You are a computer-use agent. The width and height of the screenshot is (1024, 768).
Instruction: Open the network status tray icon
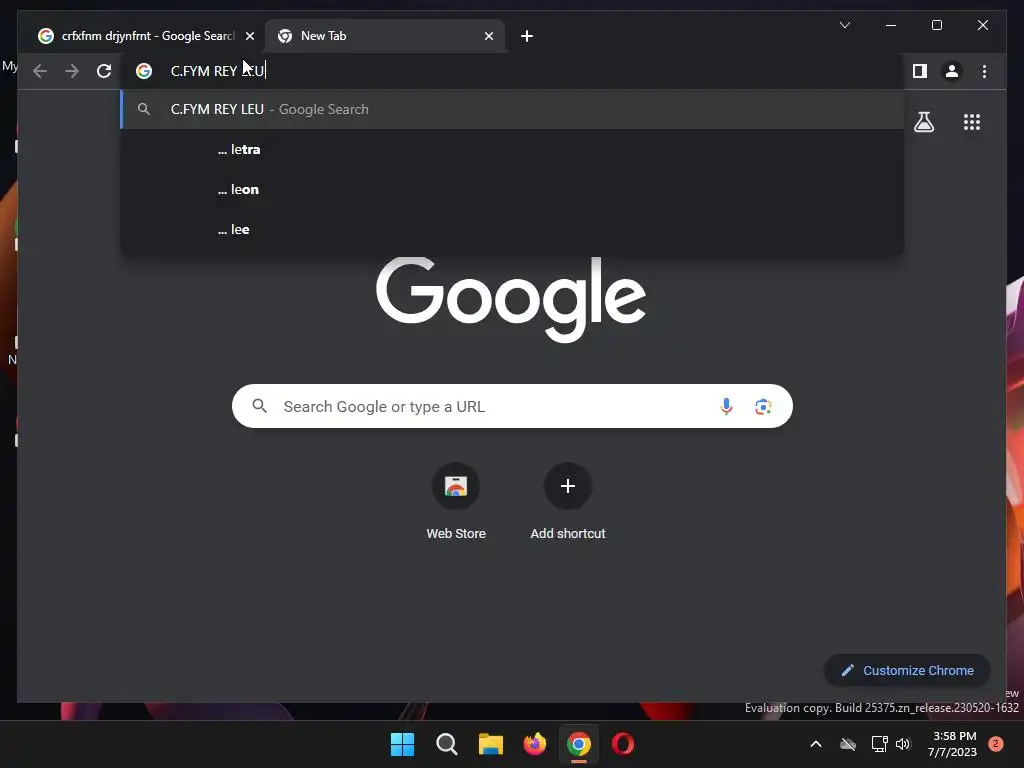(x=879, y=744)
